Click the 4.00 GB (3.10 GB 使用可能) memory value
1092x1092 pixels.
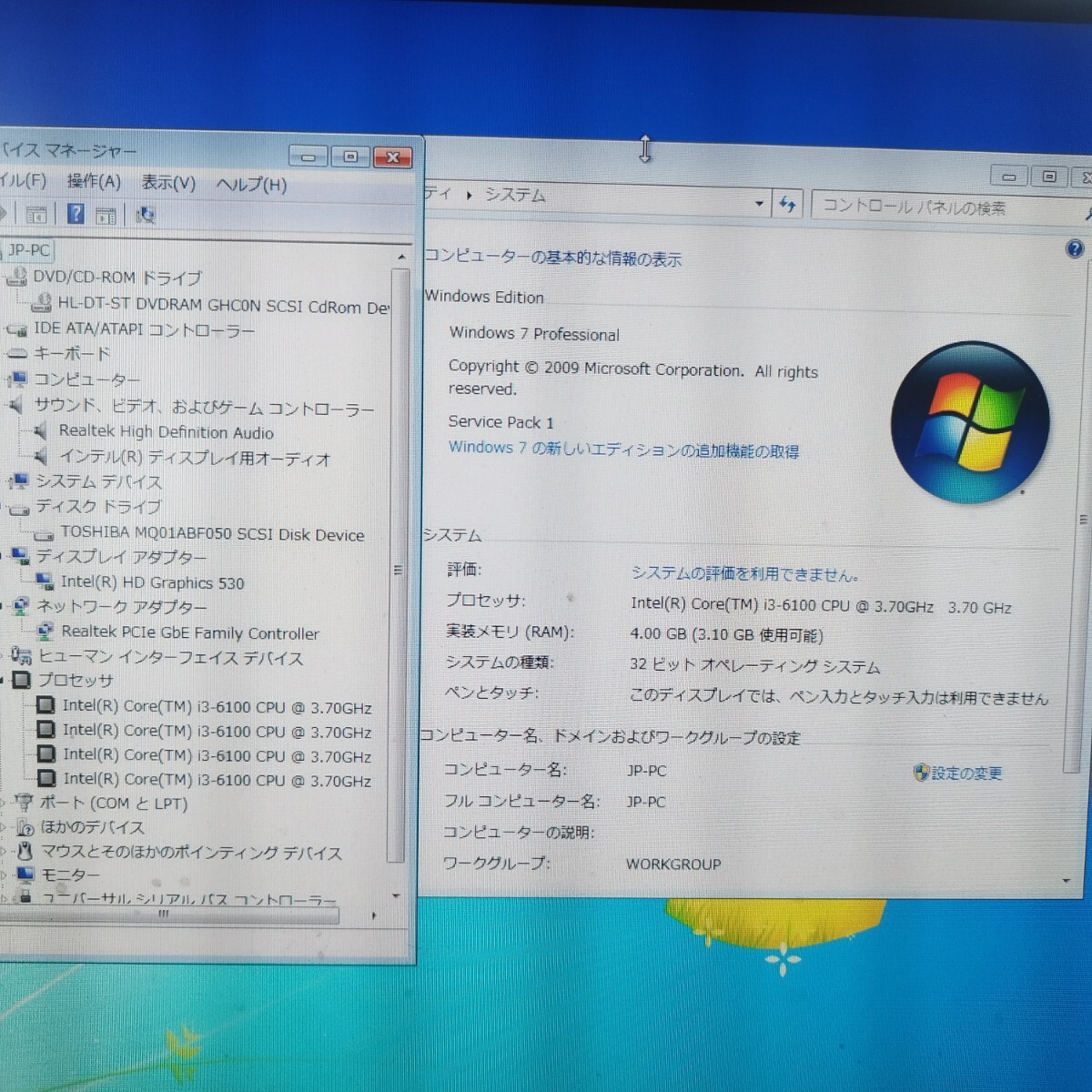(726, 634)
